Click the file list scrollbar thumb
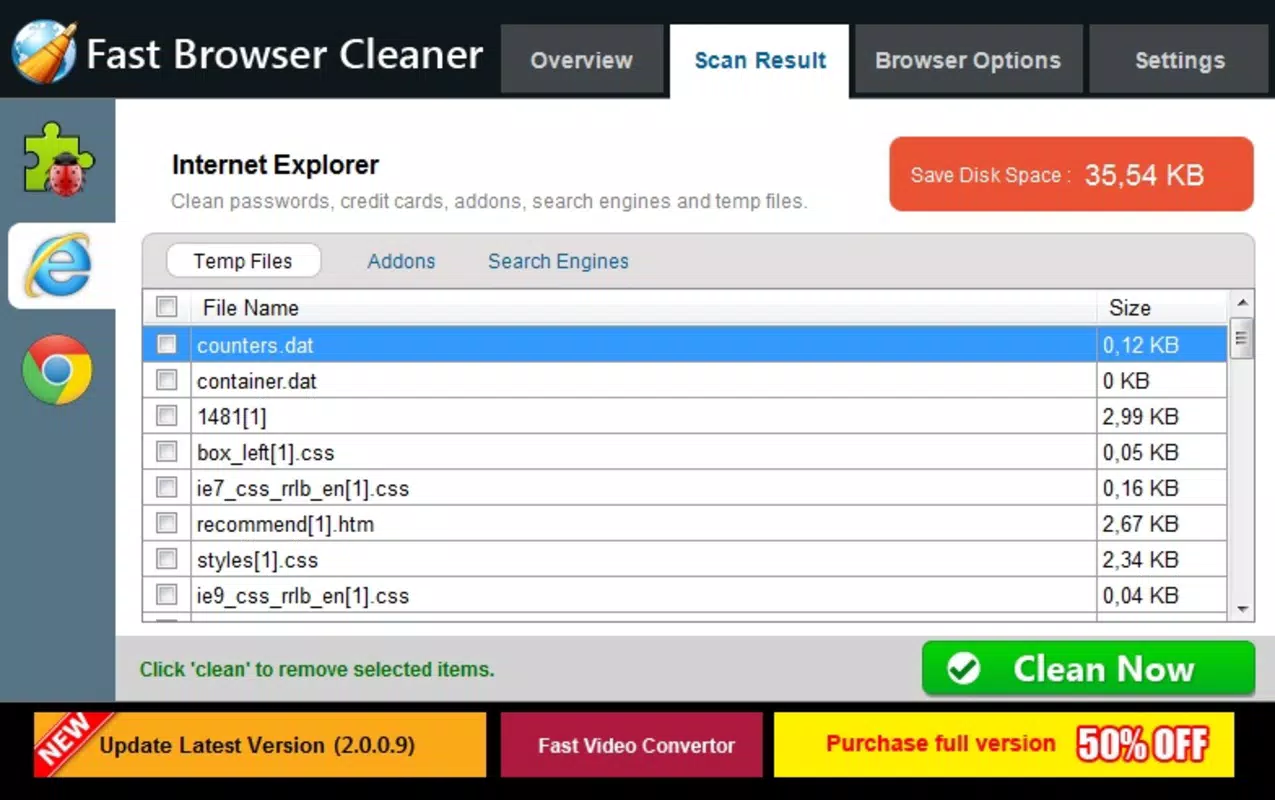The width and height of the screenshot is (1275, 800). click(x=1242, y=338)
